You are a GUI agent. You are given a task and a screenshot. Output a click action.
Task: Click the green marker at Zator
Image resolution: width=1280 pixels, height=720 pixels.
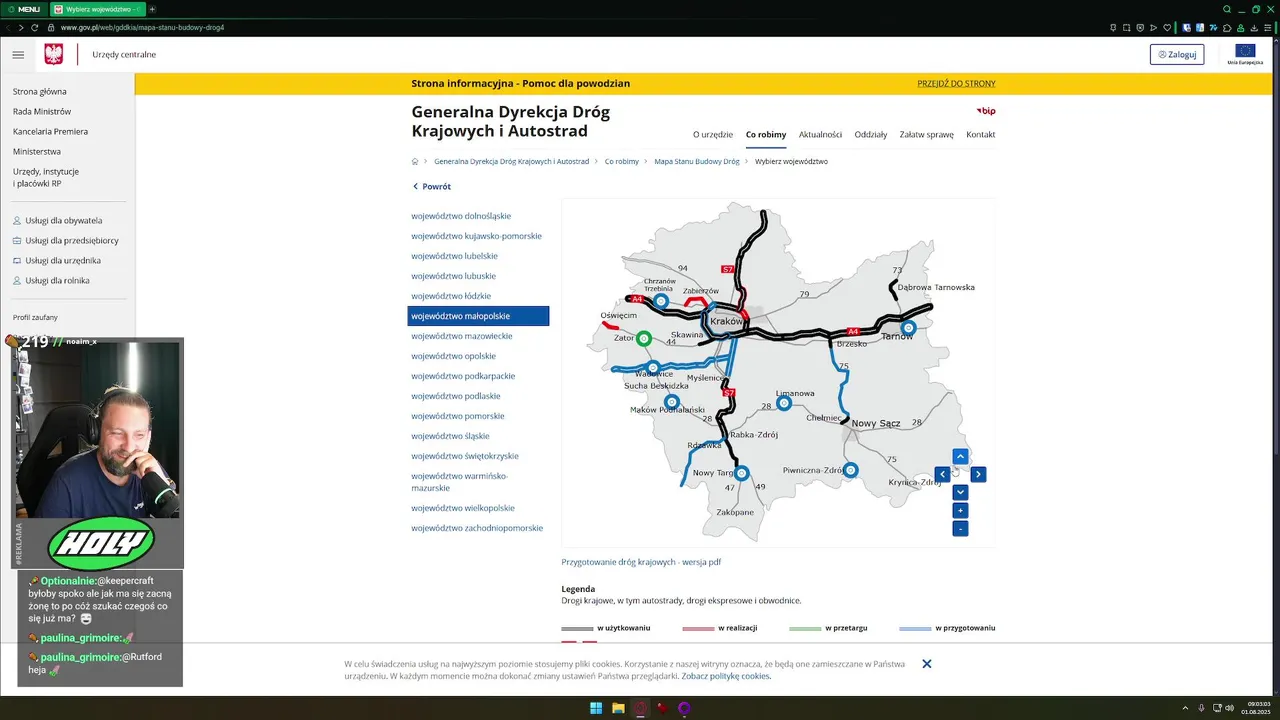644,339
